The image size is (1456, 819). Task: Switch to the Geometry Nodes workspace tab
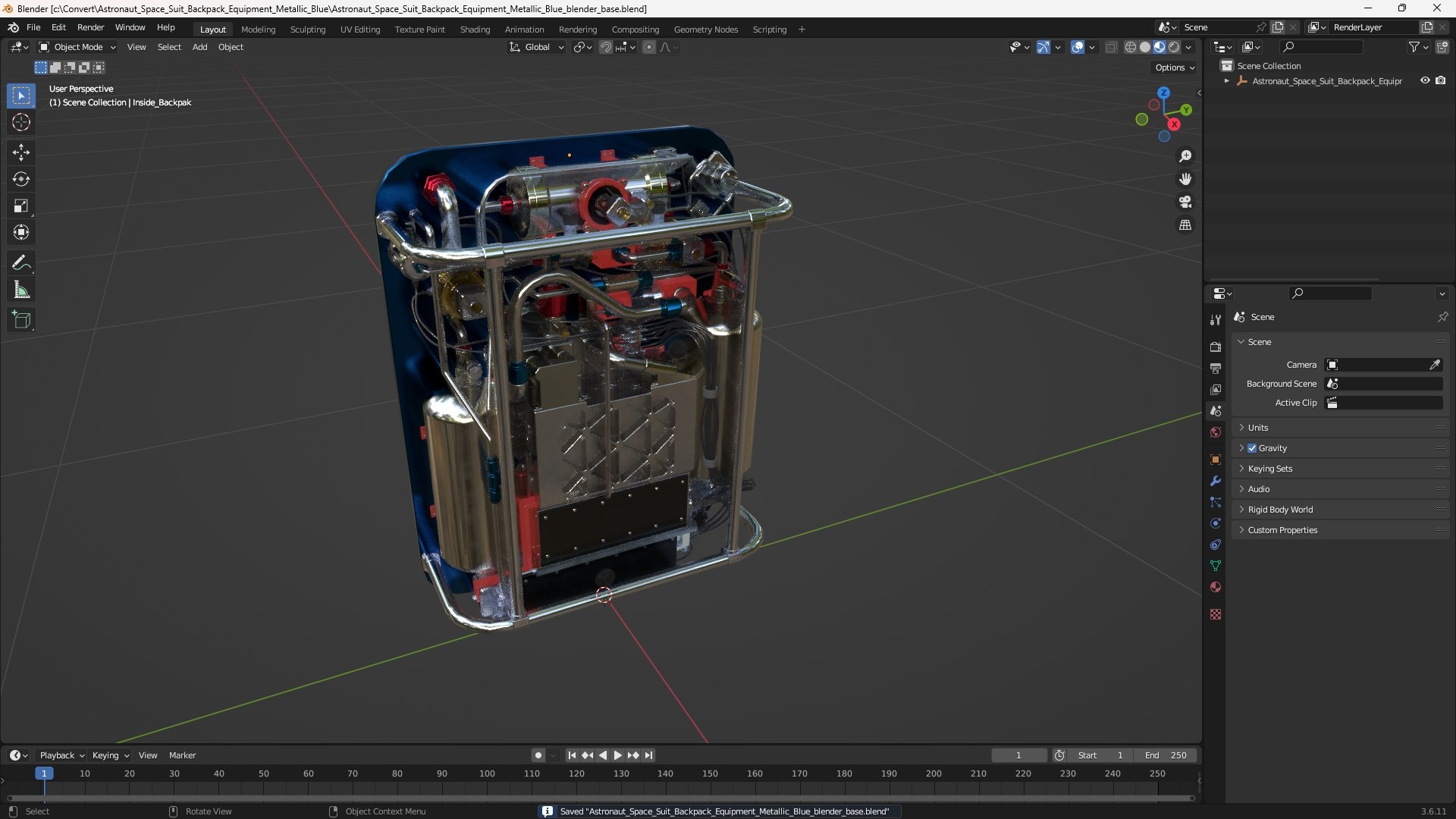(705, 30)
